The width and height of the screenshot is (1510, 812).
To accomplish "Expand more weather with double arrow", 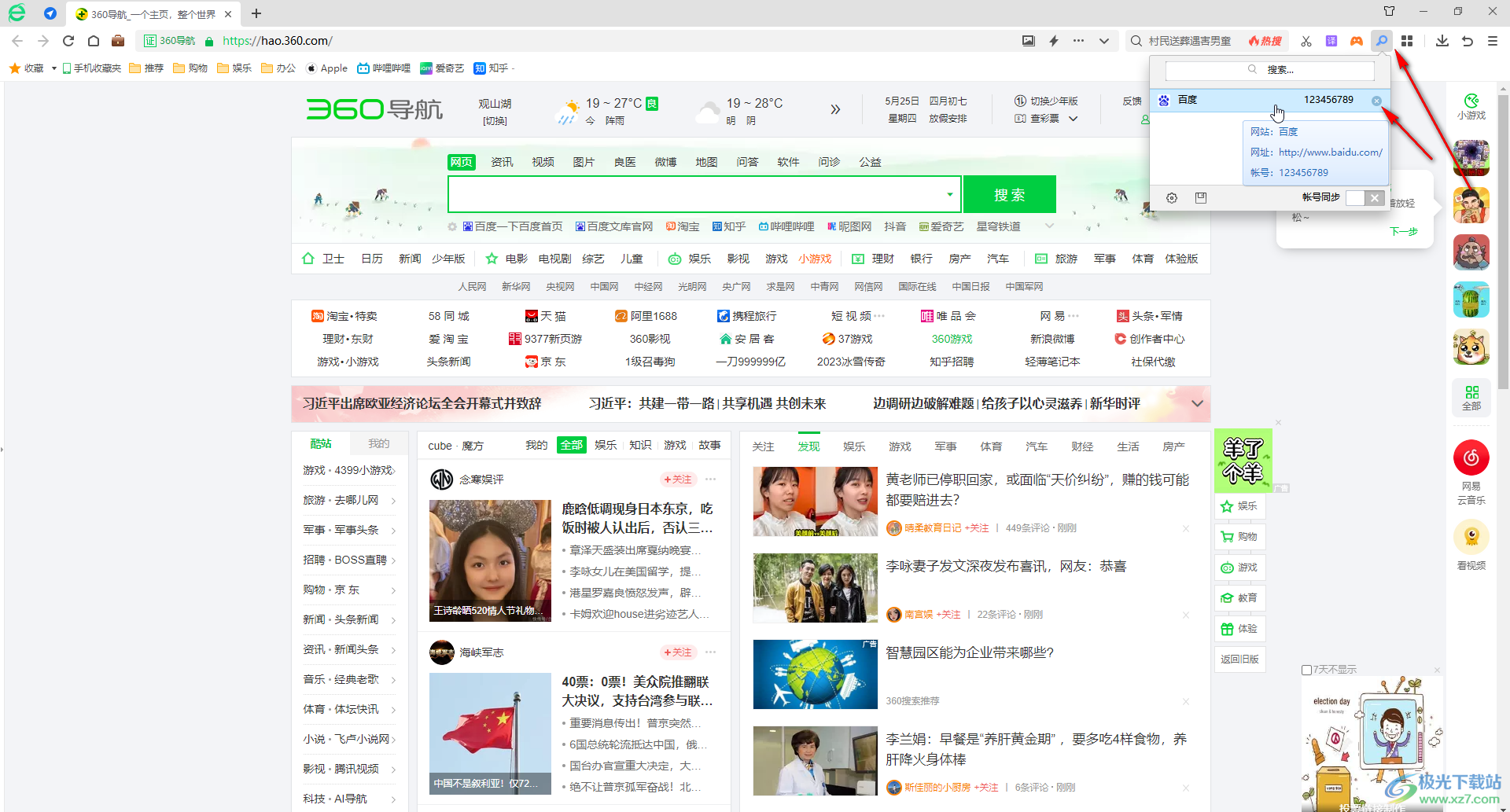I will tap(835, 109).
